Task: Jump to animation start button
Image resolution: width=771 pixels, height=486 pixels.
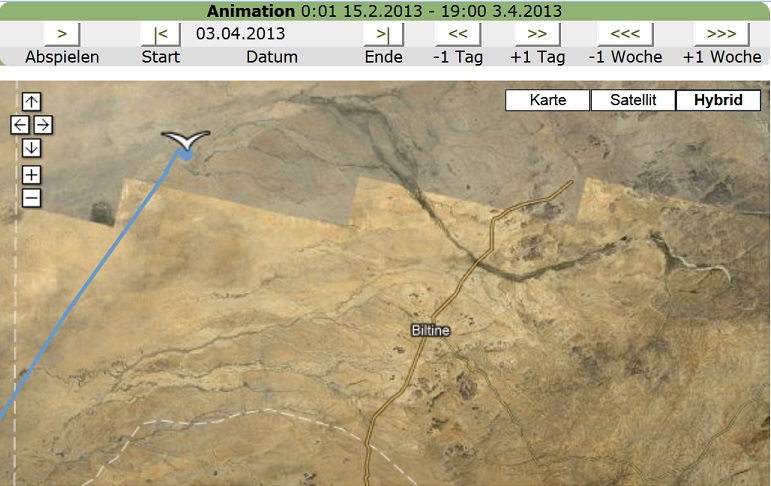Action: tap(160, 33)
